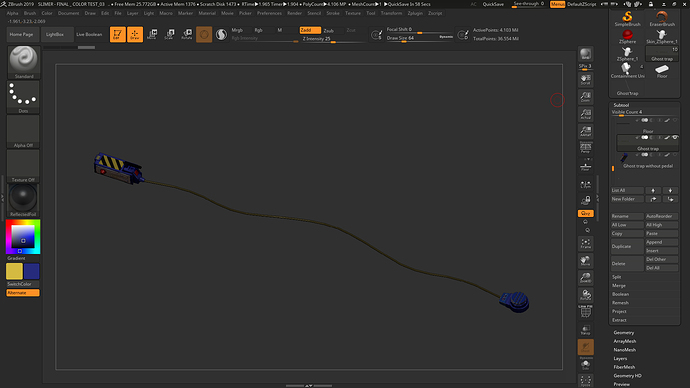Toggle Live Boolean mode
Viewport: 690px width, 388px height.
click(89, 34)
